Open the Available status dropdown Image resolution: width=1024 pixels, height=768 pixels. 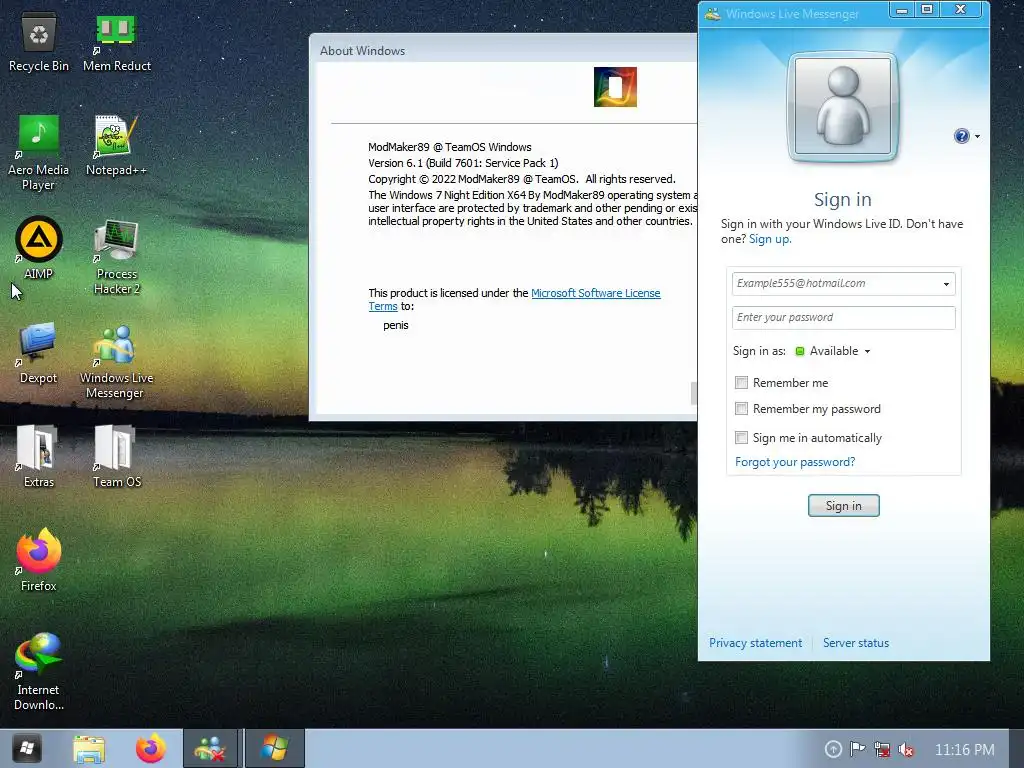(x=833, y=351)
